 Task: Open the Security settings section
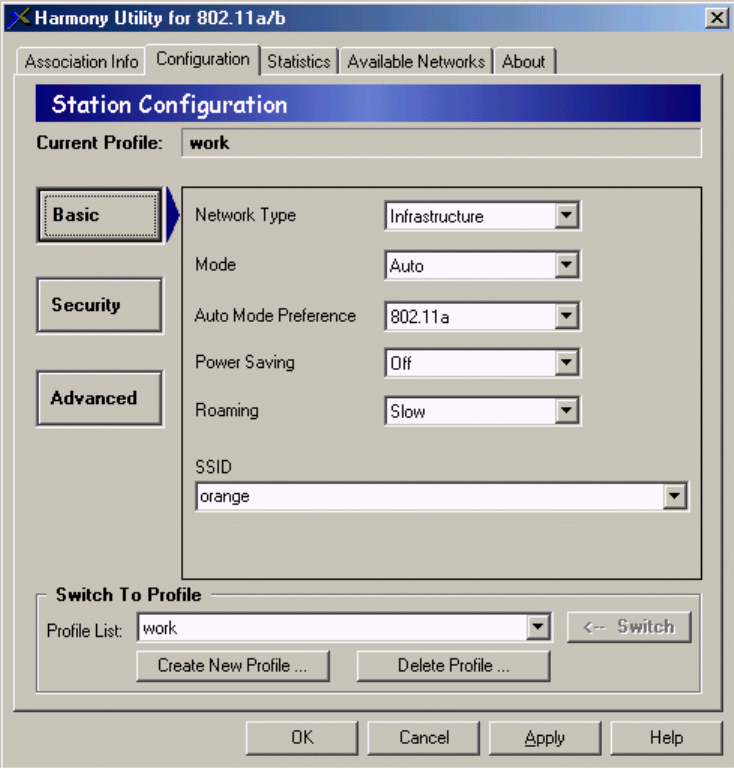pos(100,305)
